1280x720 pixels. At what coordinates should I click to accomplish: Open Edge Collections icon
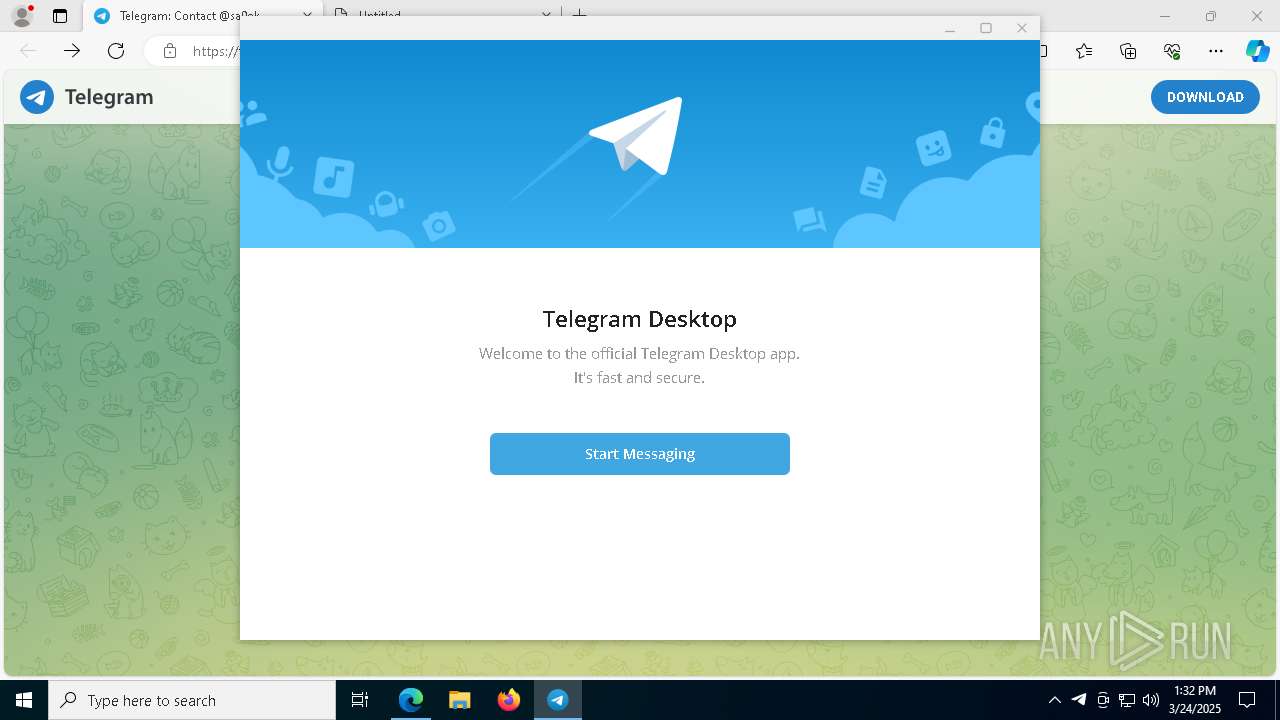click(x=1128, y=51)
